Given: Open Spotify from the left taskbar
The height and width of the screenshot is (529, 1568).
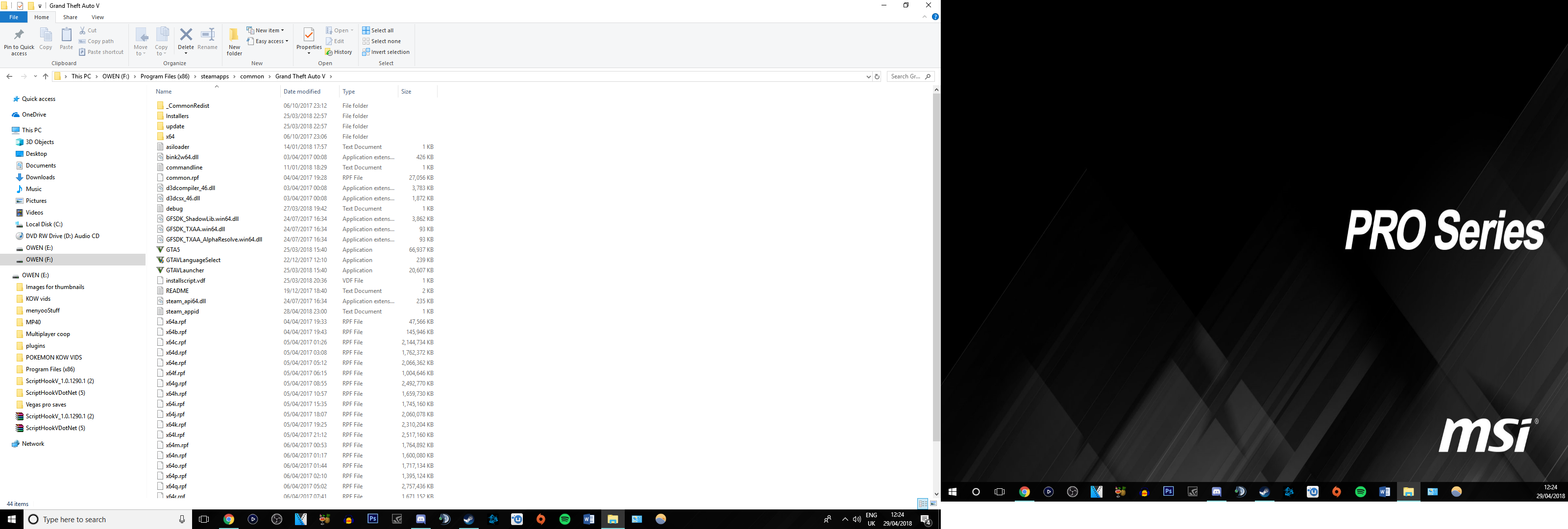Looking at the screenshot, I should (x=565, y=519).
